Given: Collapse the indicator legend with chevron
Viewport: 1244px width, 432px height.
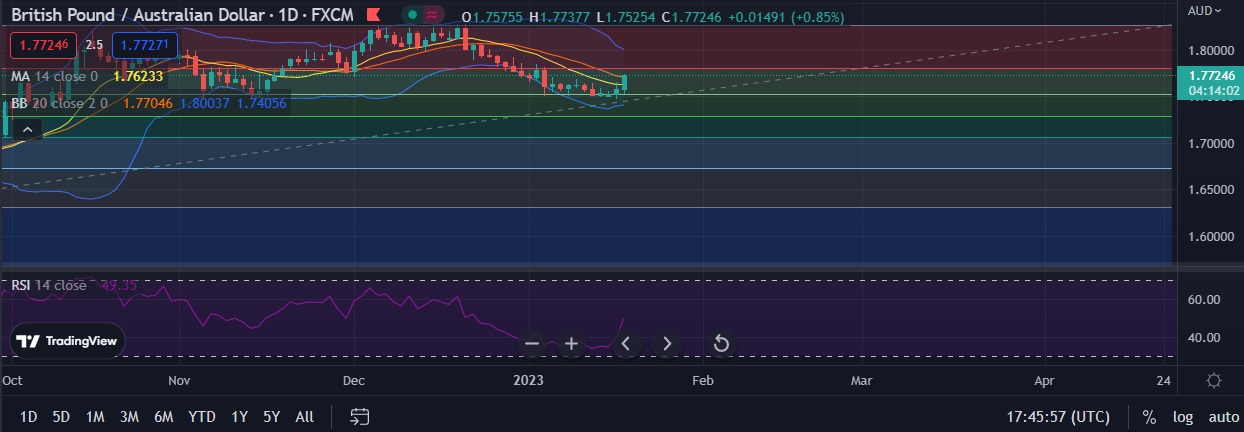Looking at the screenshot, I should click(x=27, y=129).
